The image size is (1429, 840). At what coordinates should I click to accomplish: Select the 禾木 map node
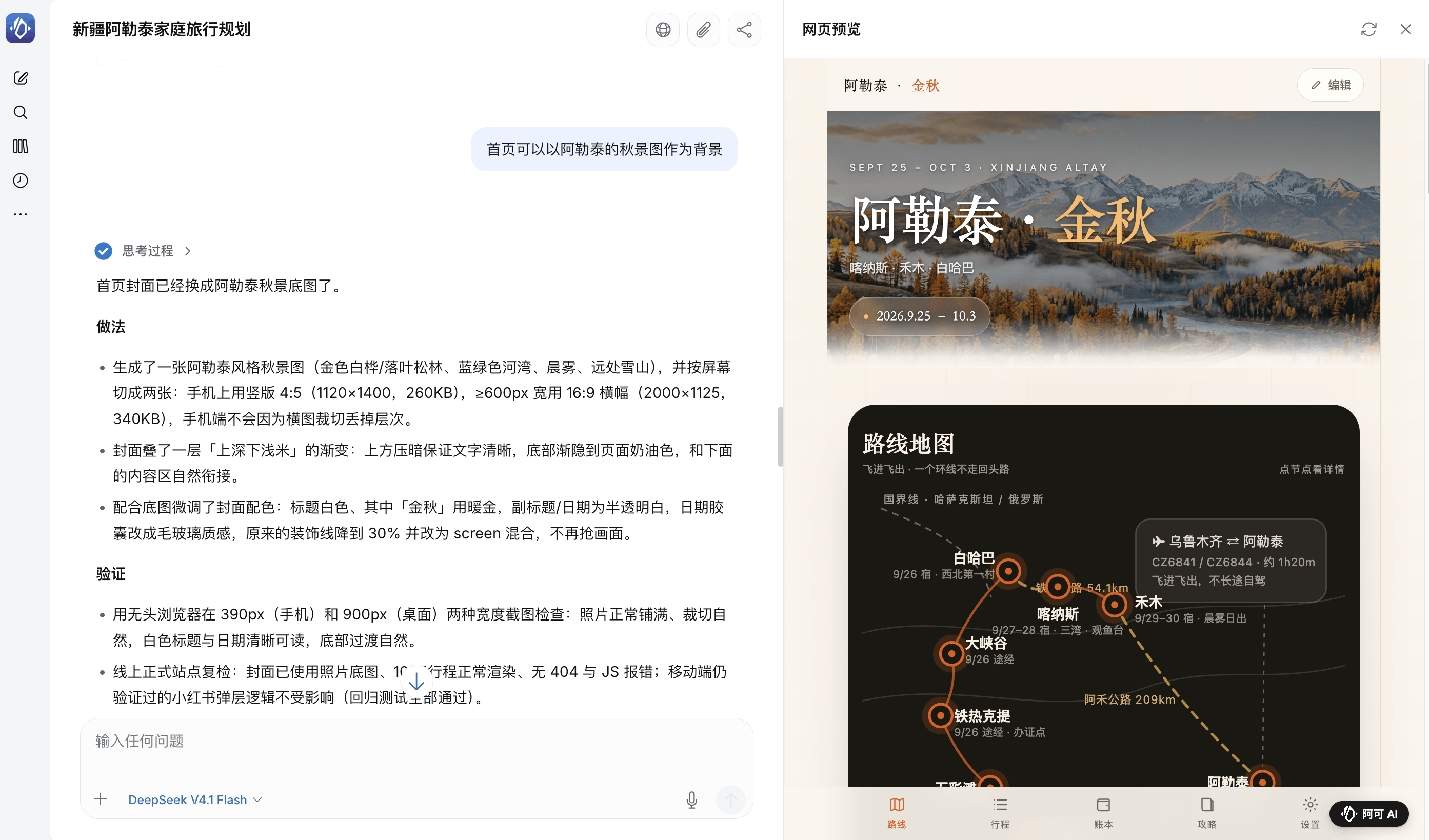1114,604
